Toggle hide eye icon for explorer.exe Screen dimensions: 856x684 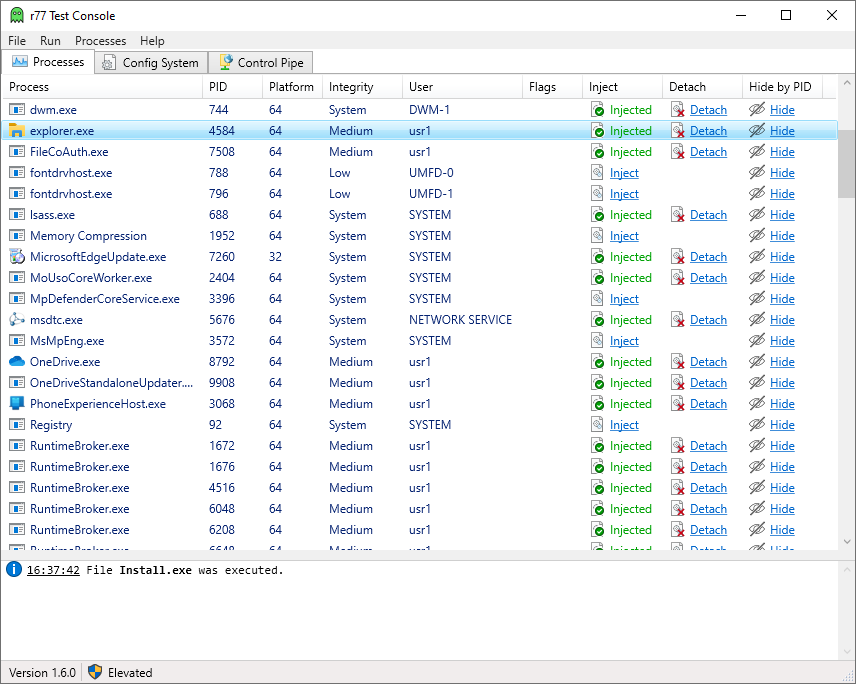coord(757,130)
